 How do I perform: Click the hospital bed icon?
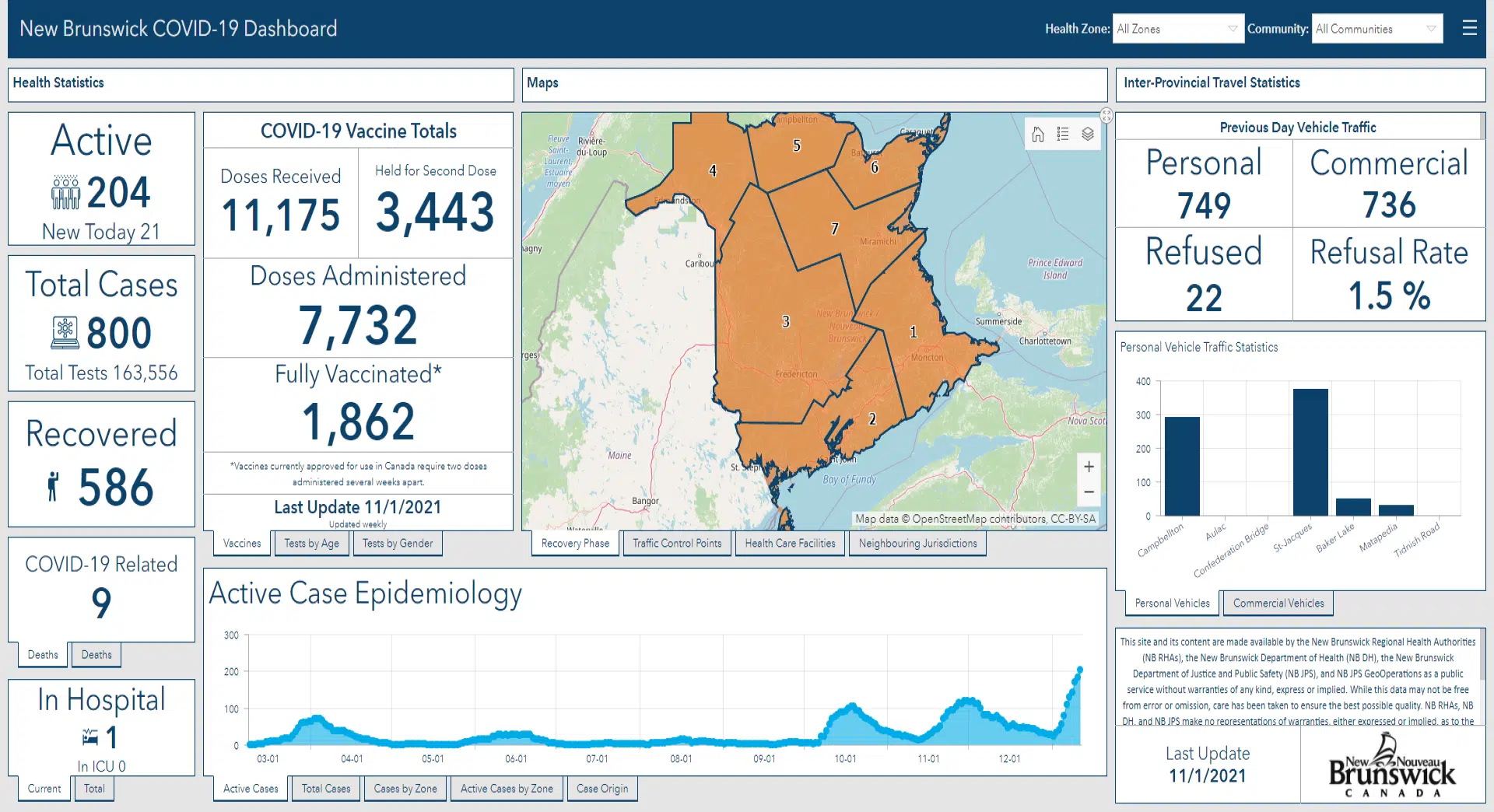point(89,737)
